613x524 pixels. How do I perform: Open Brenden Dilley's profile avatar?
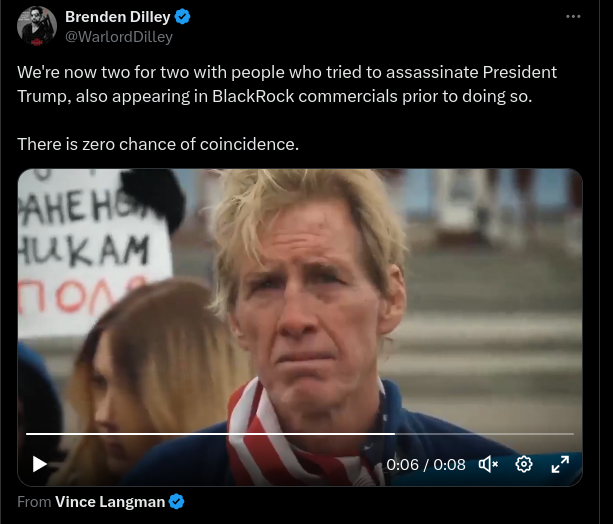click(x=37, y=26)
